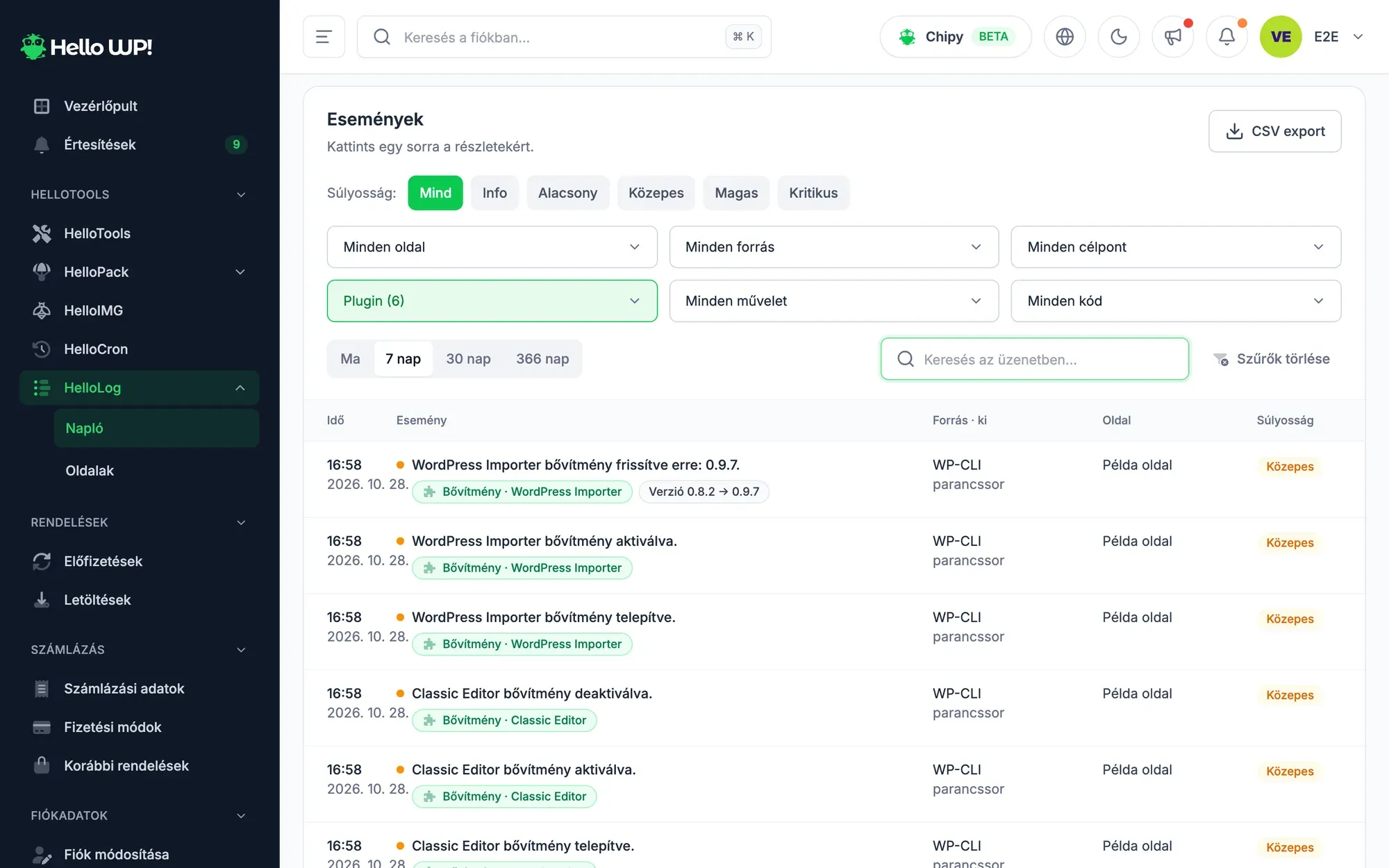Export events with the CSV export button
This screenshot has width=1389, height=868.
coord(1274,131)
